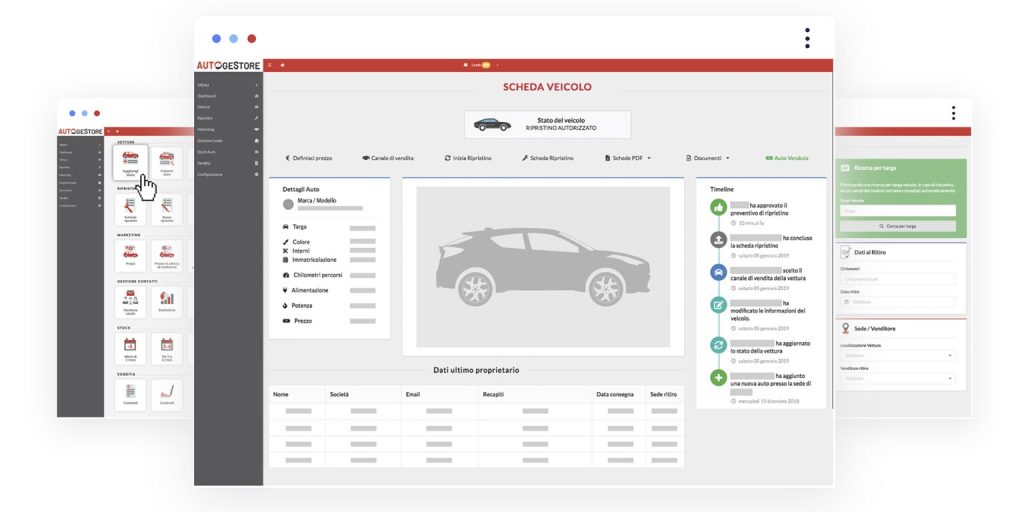Click the wrench icon beside Ripristini
The height and width of the screenshot is (512, 1024).
(257, 118)
